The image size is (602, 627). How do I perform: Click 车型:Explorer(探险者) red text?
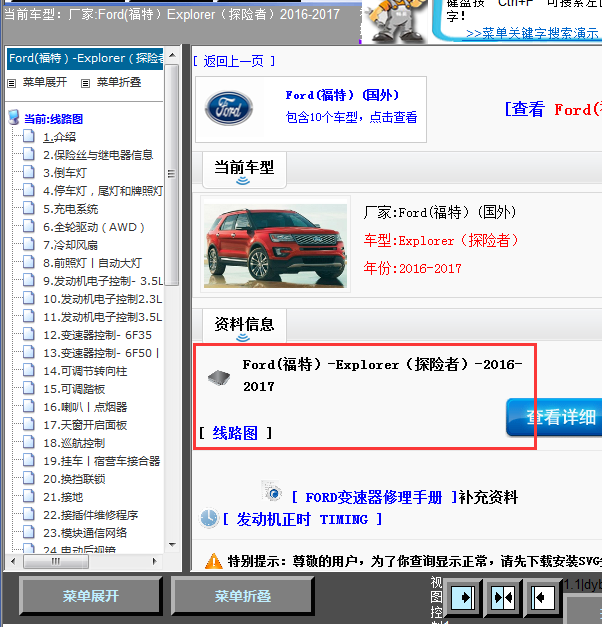441,240
